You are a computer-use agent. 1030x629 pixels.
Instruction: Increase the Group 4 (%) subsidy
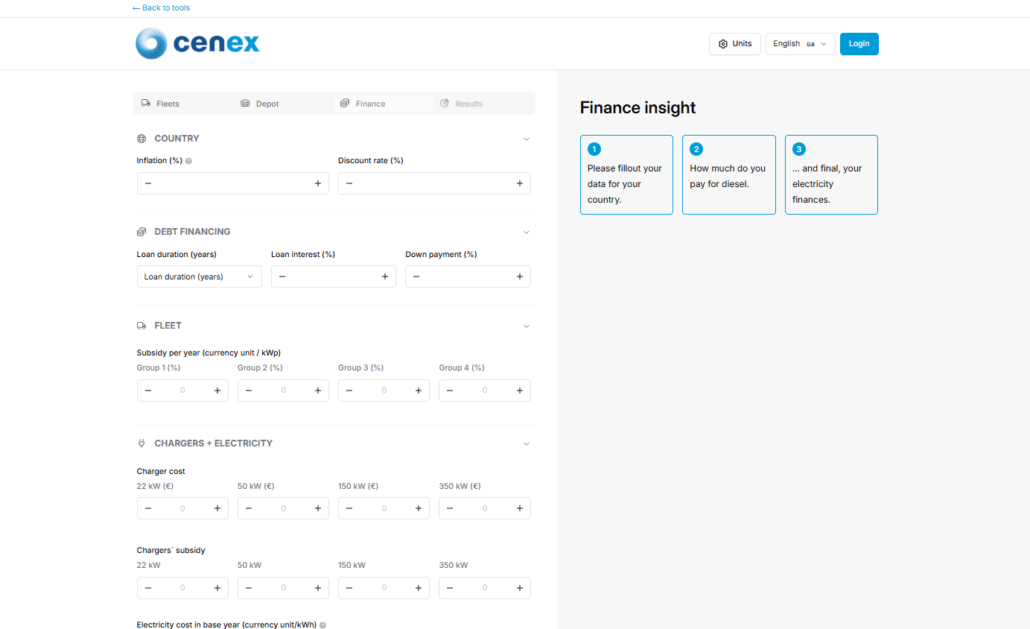coord(520,390)
